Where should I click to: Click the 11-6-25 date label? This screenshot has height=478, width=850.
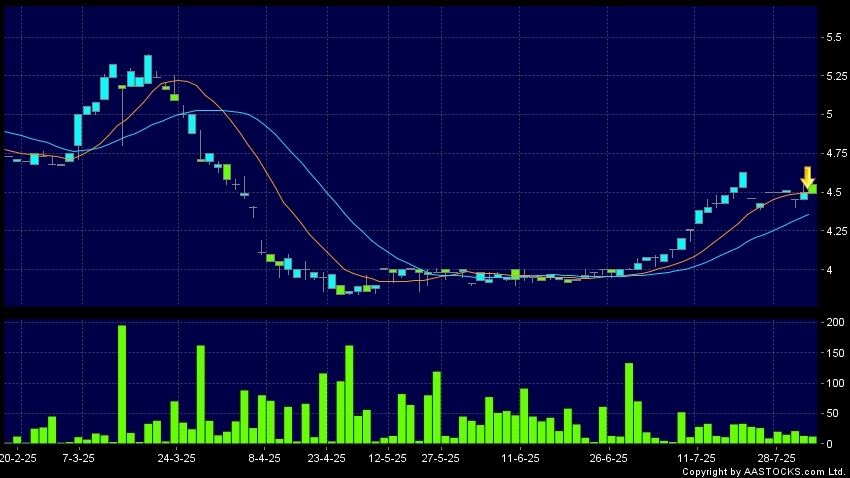(520, 458)
